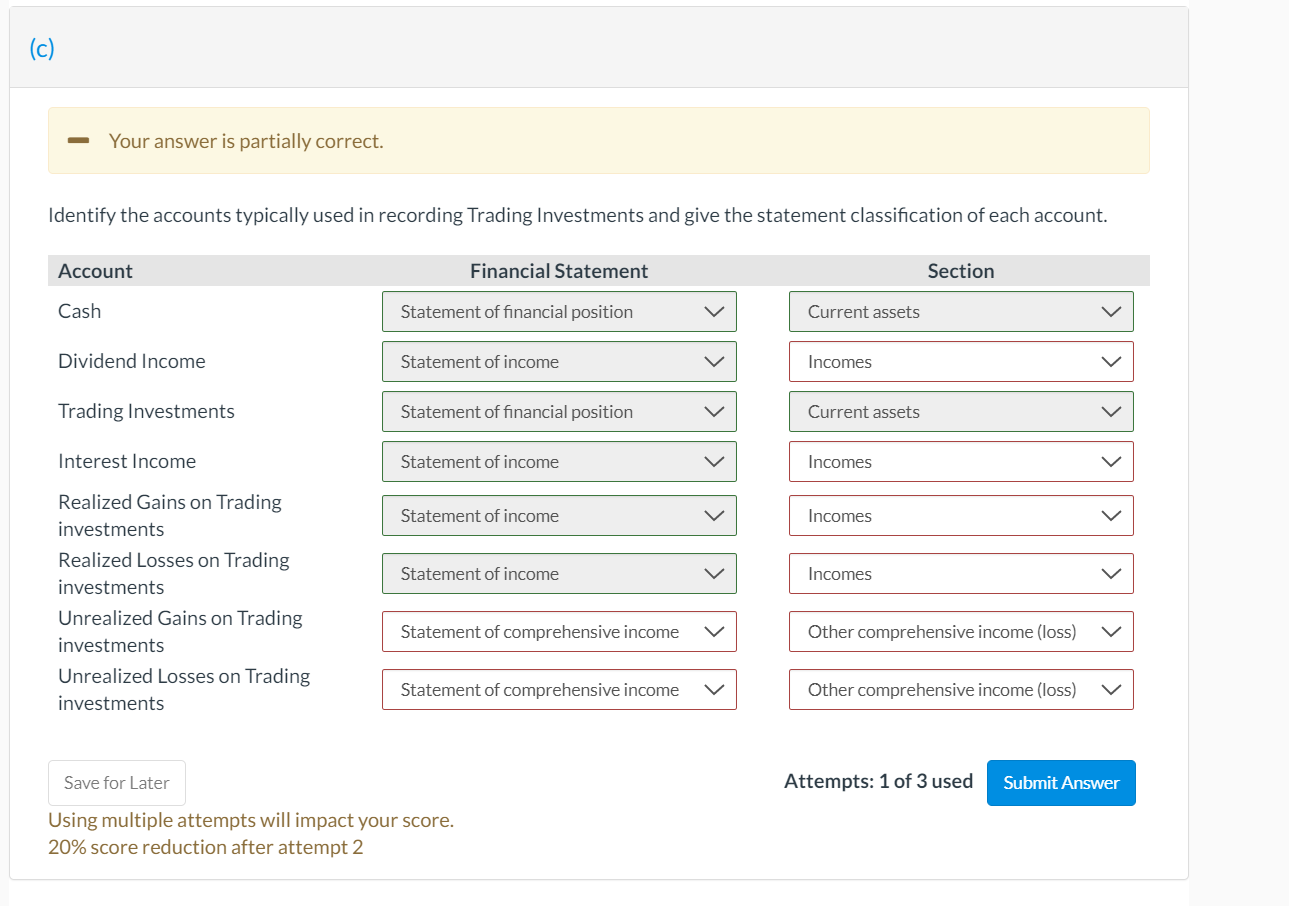Click the question instruction about Trading Investments
This screenshot has height=906, width=1289.
pos(578,215)
